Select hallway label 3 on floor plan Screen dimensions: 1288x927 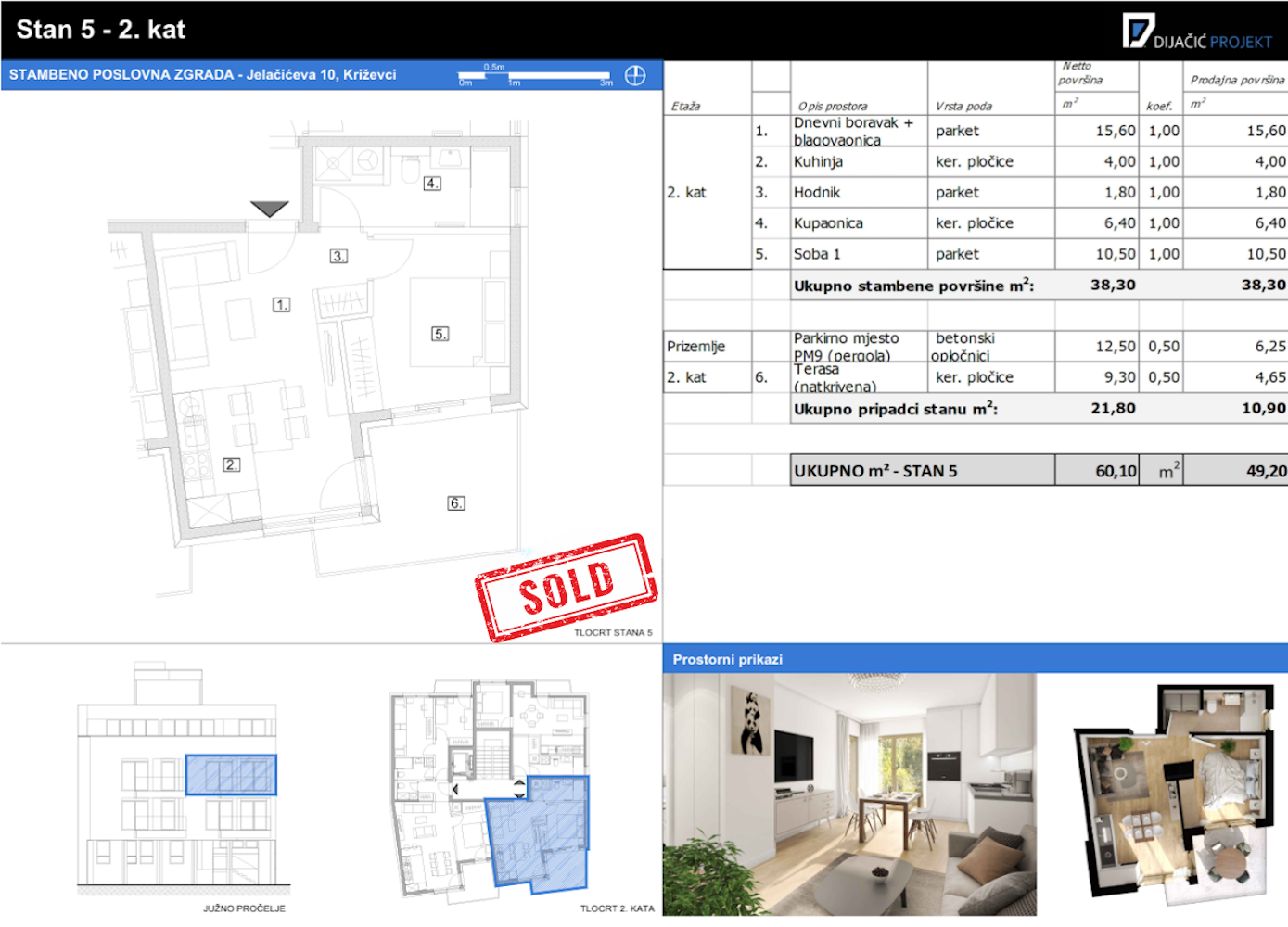point(338,256)
